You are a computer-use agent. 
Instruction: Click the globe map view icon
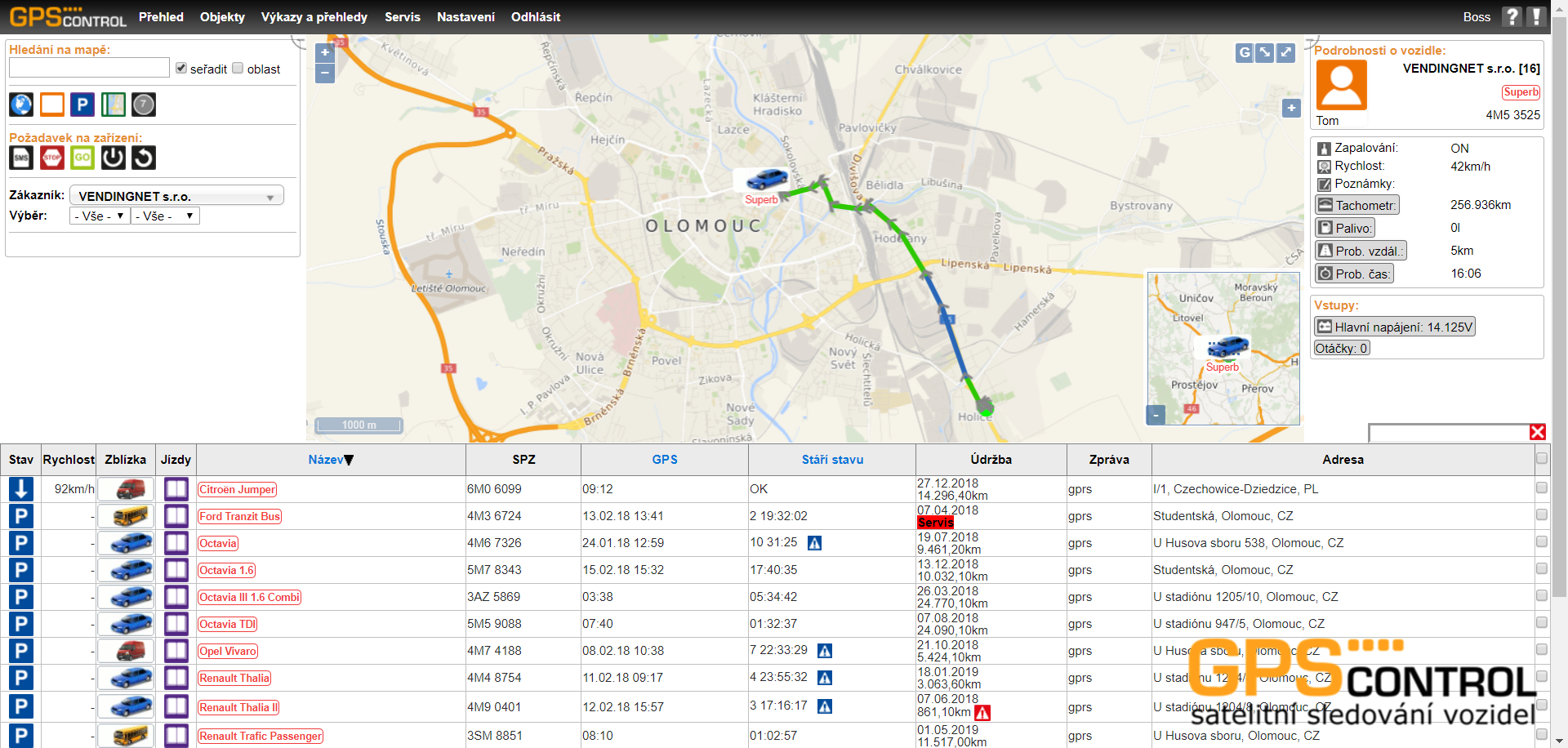point(21,105)
